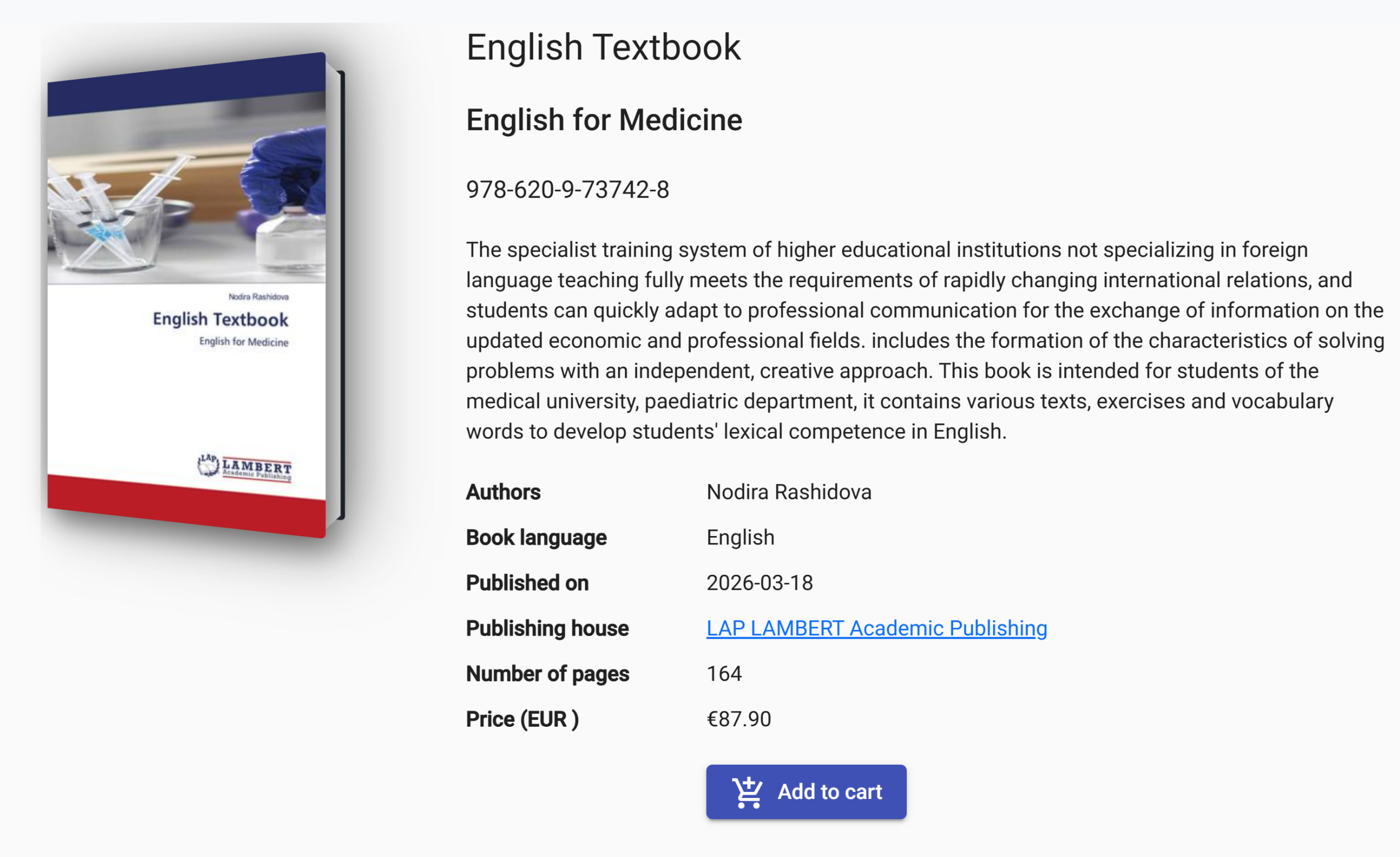Click the Price (EUR) label

click(x=522, y=720)
